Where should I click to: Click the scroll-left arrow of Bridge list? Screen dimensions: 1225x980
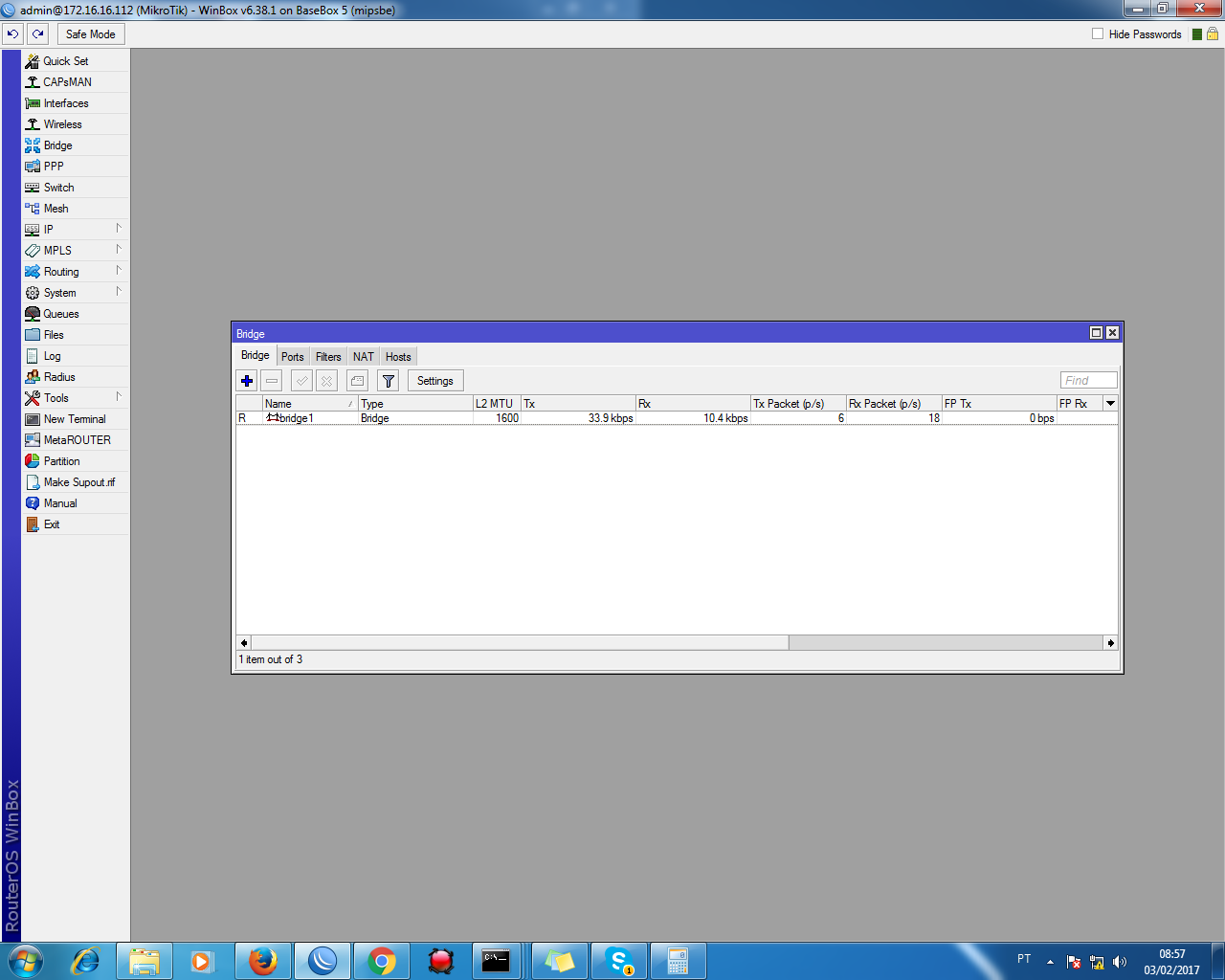[x=244, y=643]
